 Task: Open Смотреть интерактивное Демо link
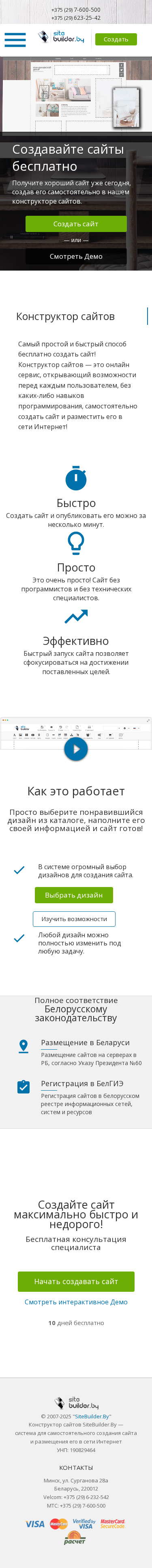coord(76,1302)
